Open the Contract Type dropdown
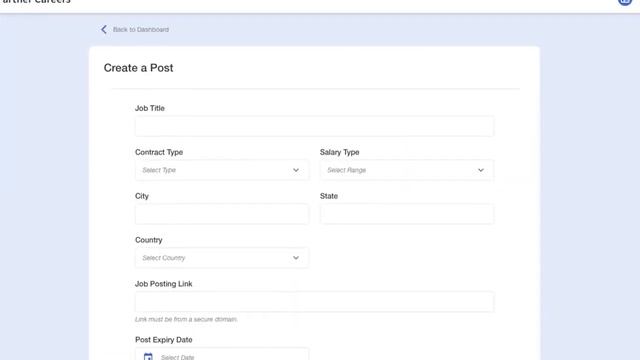 coord(222,170)
